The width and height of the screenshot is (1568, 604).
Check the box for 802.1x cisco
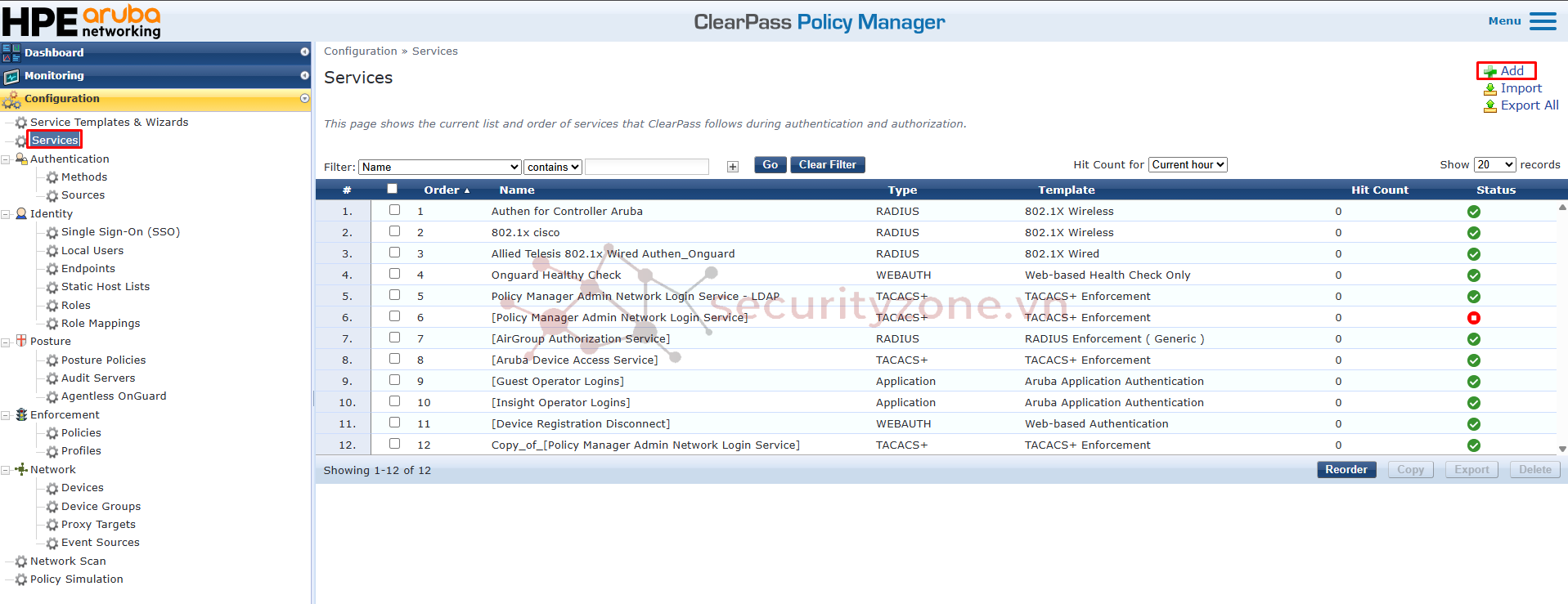tap(394, 231)
